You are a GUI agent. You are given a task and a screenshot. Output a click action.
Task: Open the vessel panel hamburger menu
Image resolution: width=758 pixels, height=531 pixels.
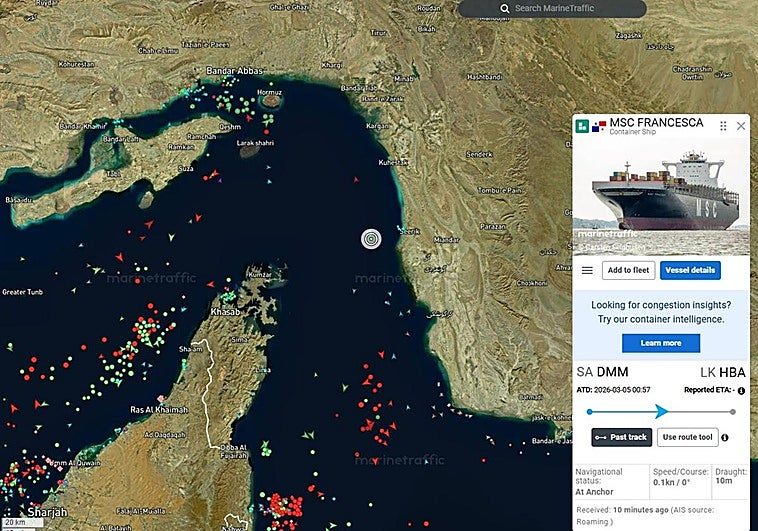click(x=587, y=270)
